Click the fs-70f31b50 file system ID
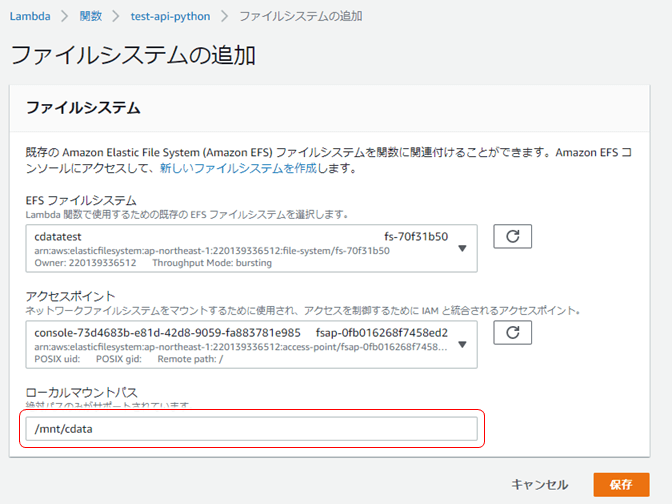Viewport: 672px width, 504px height. 416,237
